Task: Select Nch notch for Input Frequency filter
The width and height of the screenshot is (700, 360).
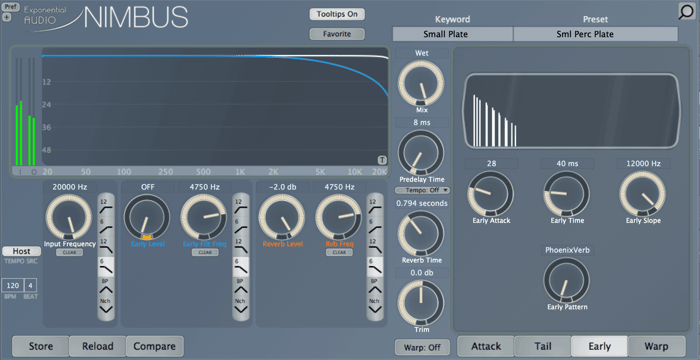Action: tap(106, 306)
